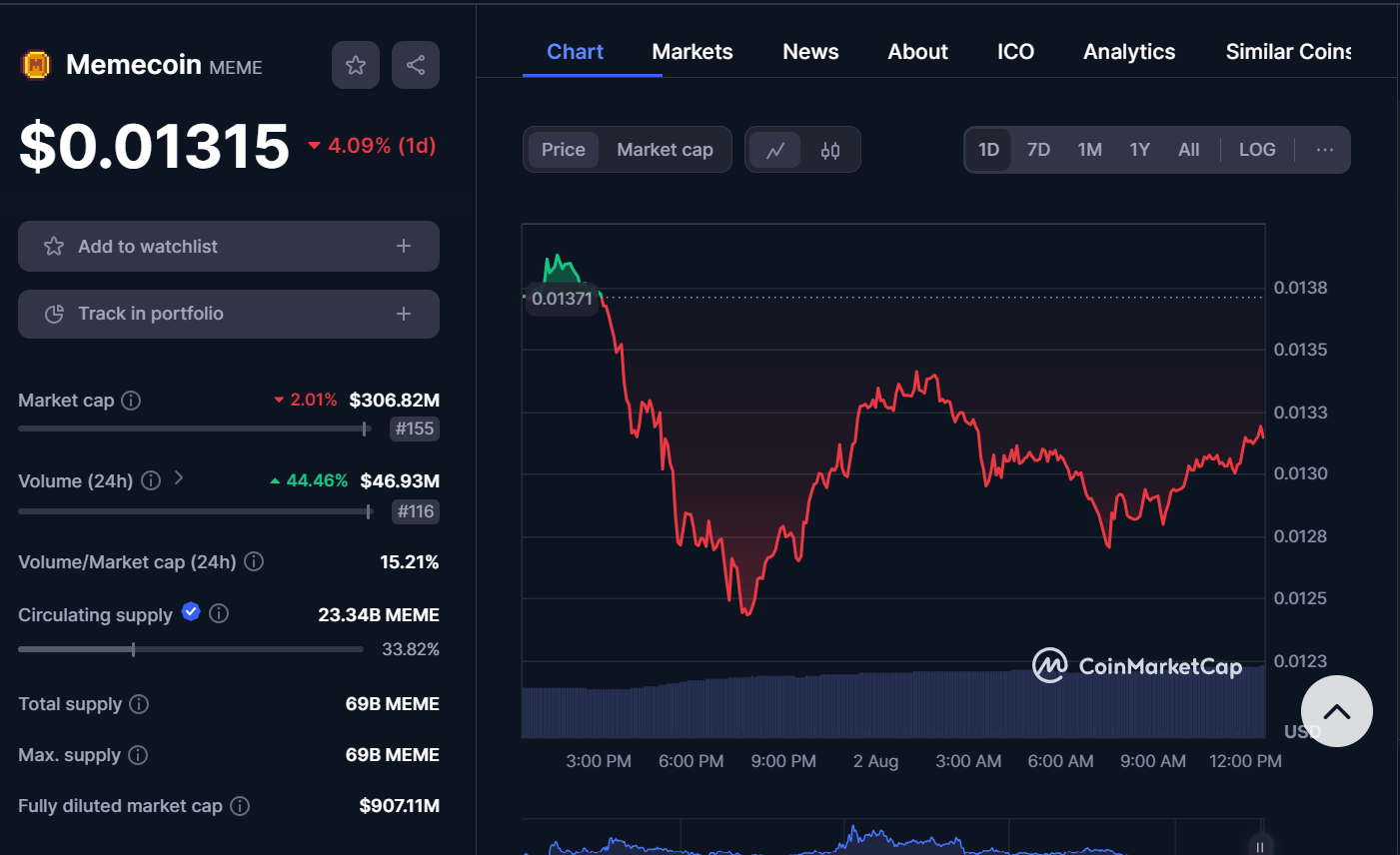Click the Volume/Market cap info icon

click(254, 561)
